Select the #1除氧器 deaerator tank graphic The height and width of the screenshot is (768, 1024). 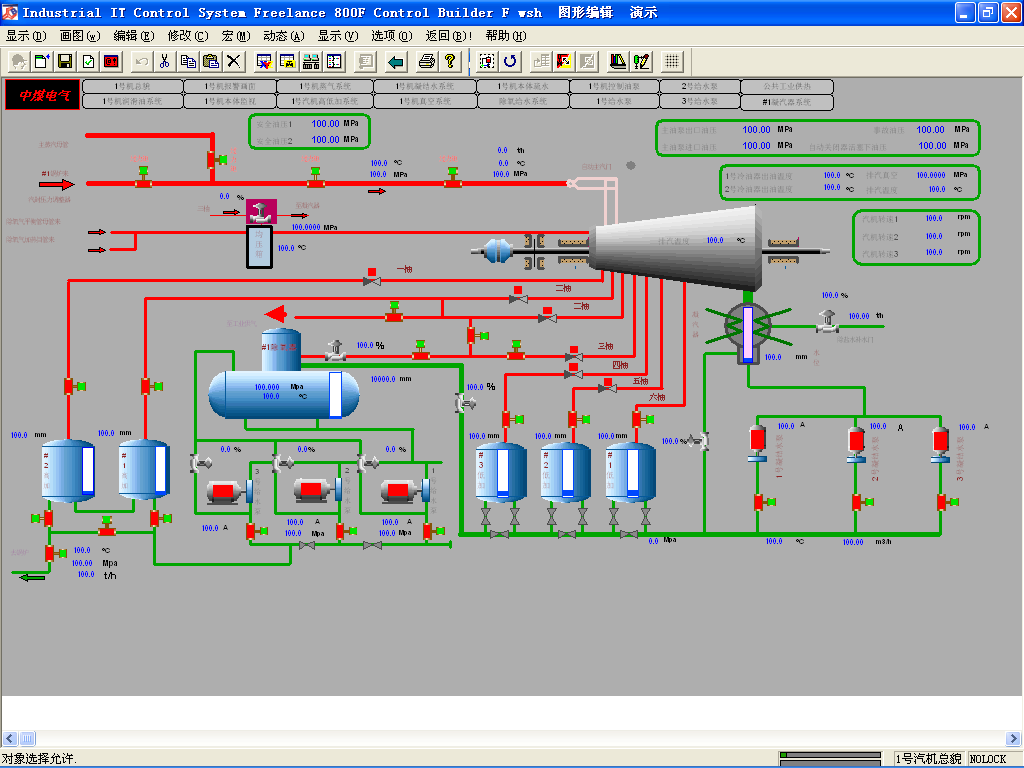click(283, 388)
